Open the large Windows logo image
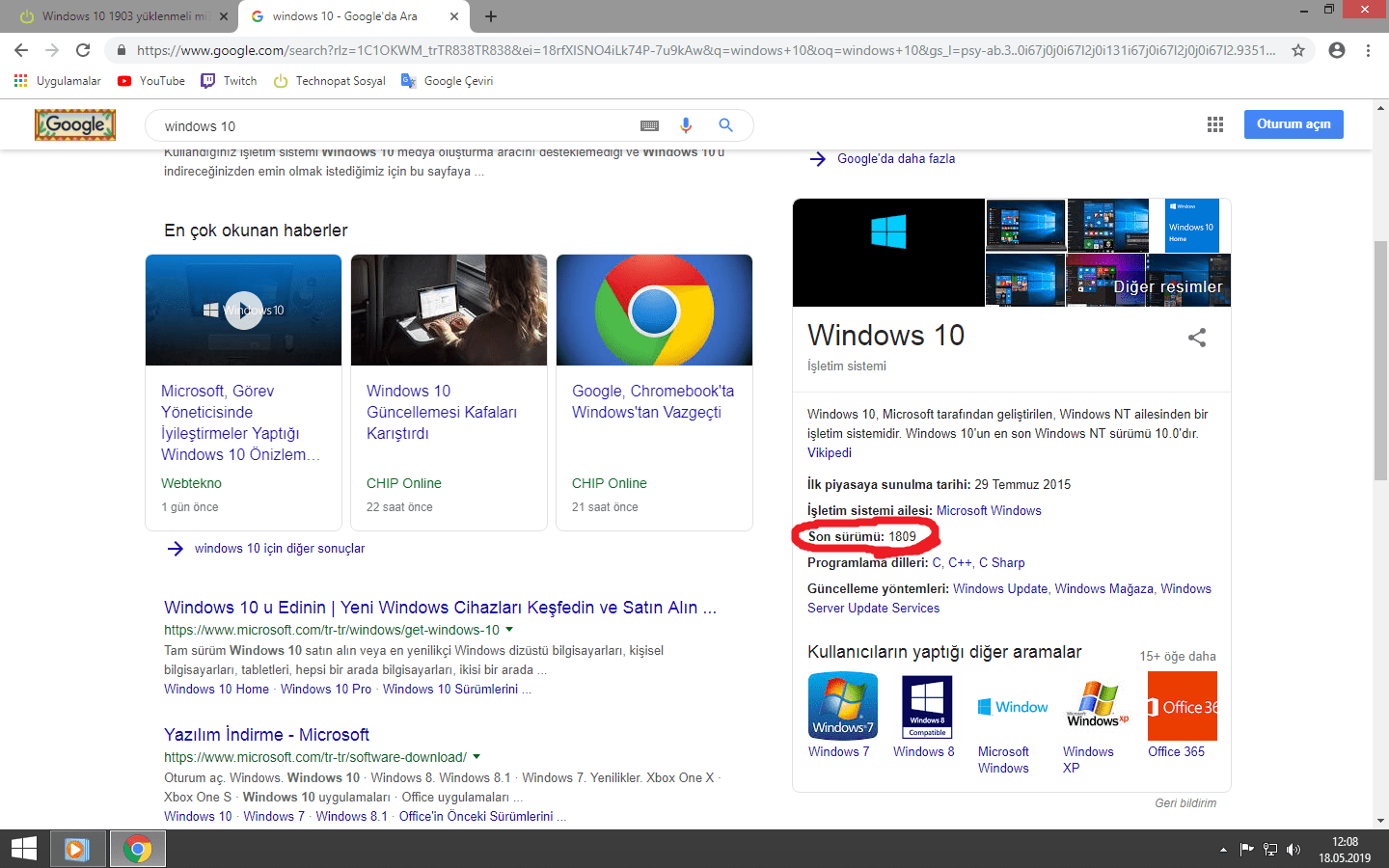1389x868 pixels. 888,253
